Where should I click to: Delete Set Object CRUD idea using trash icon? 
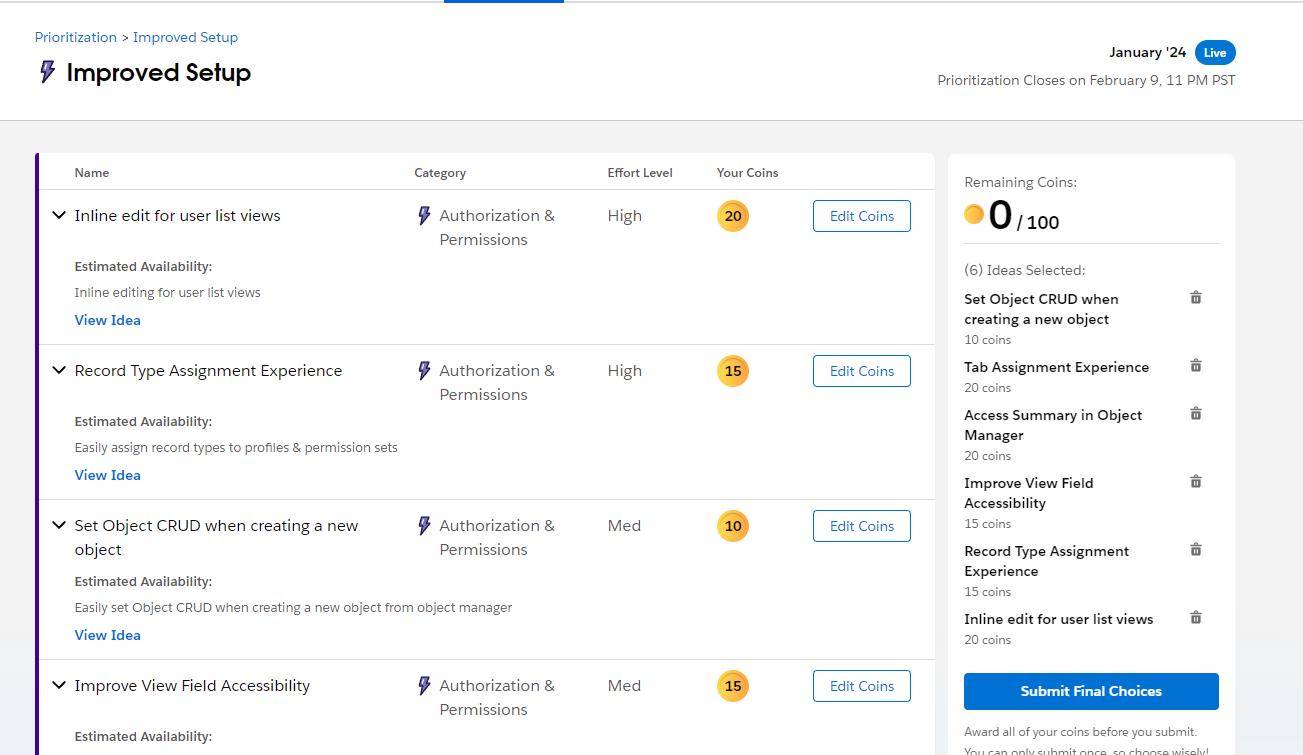click(x=1195, y=298)
